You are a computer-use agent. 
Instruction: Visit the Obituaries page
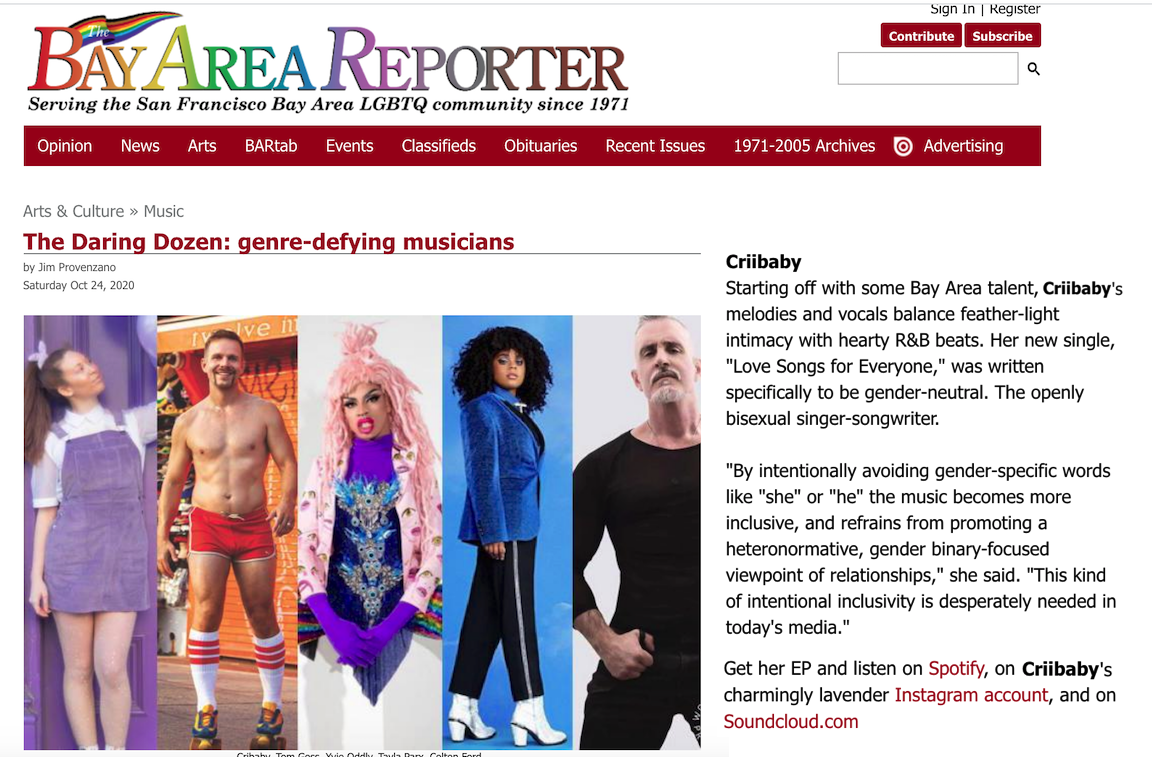(x=541, y=146)
